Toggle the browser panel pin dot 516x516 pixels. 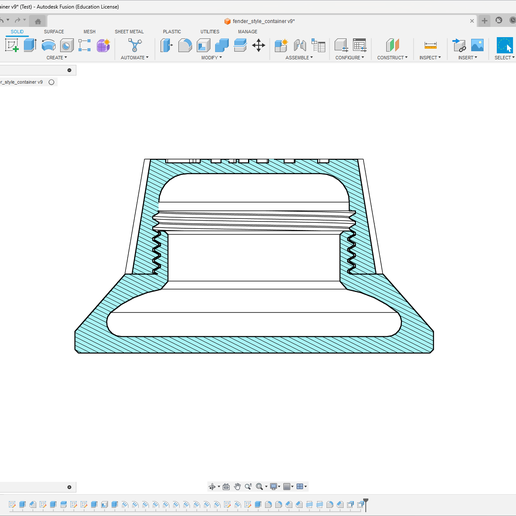pos(69,70)
